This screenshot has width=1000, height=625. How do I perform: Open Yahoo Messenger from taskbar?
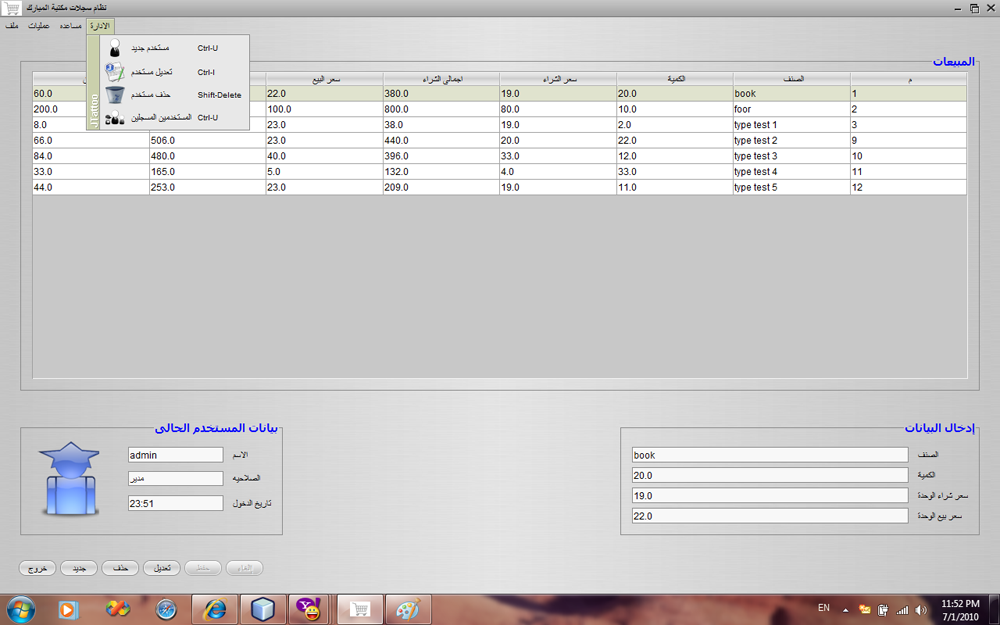pyautogui.click(x=309, y=610)
